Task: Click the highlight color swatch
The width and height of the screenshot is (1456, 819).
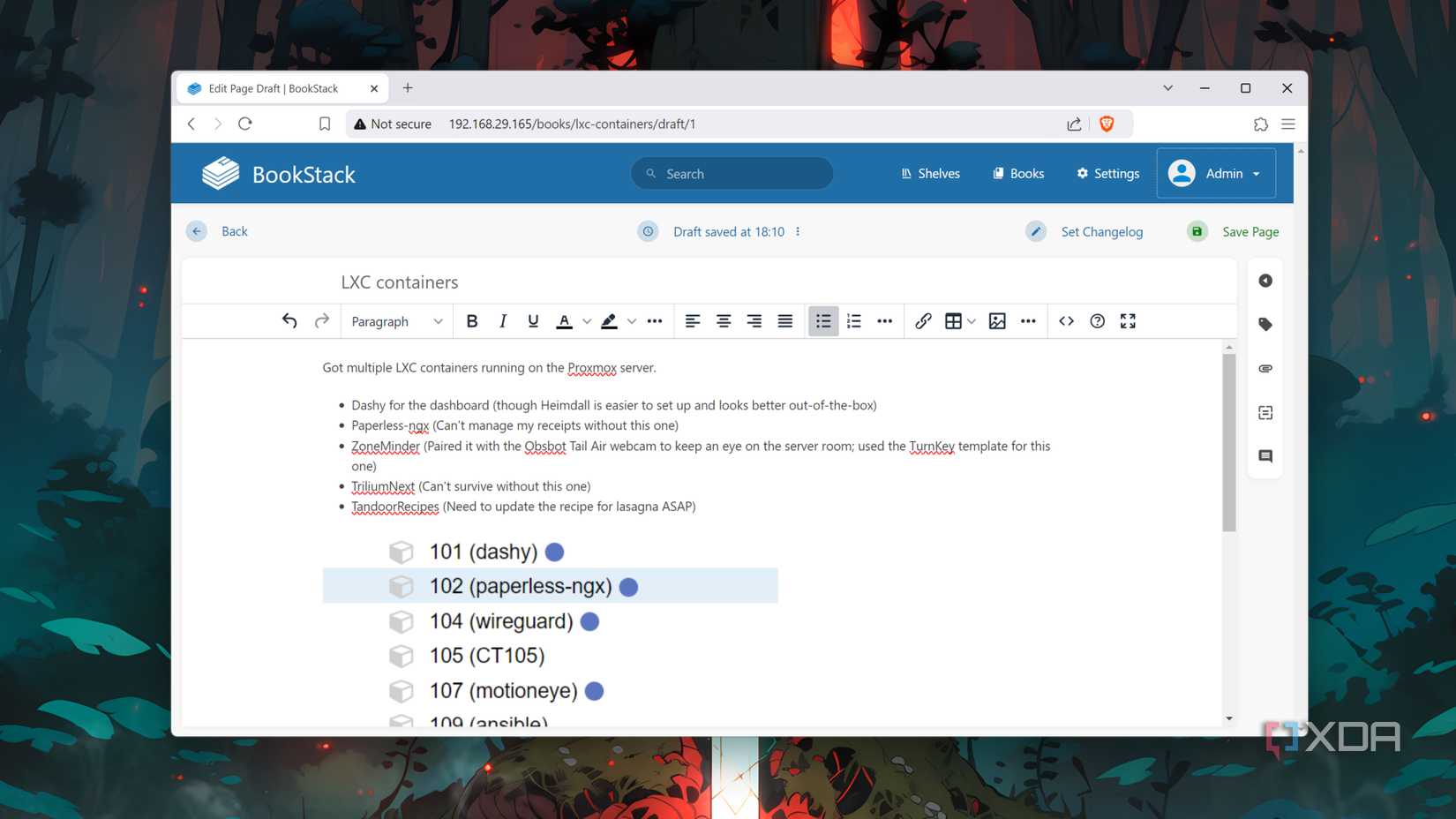Action: [609, 320]
